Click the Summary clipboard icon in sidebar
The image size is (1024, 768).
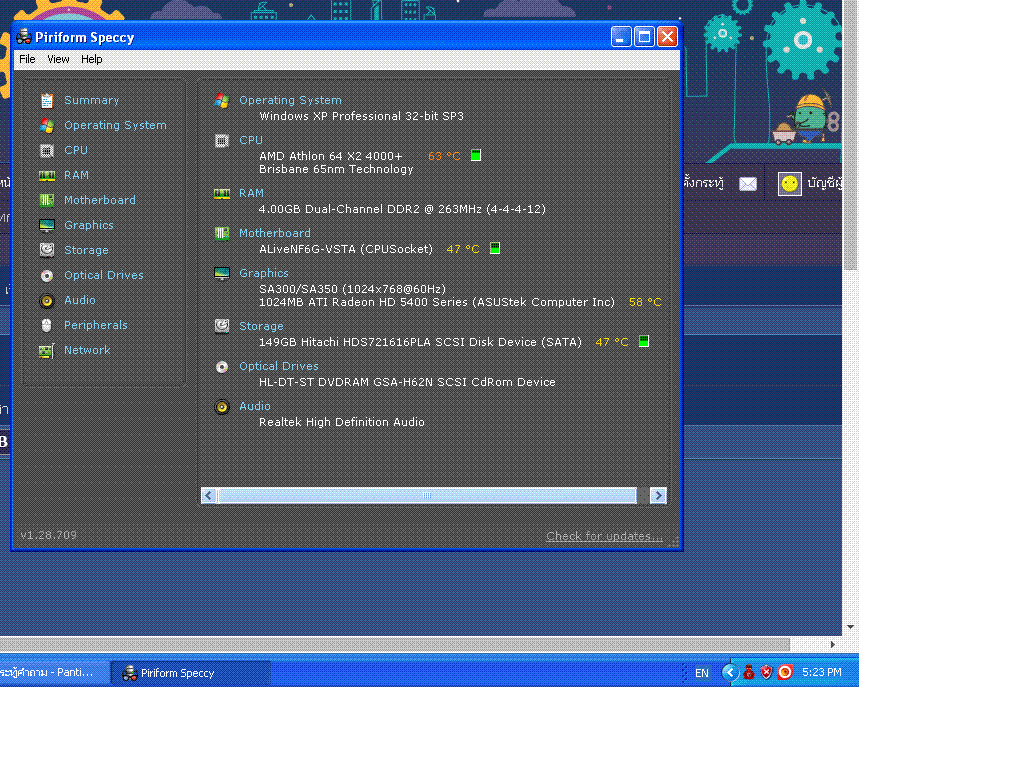(x=46, y=101)
